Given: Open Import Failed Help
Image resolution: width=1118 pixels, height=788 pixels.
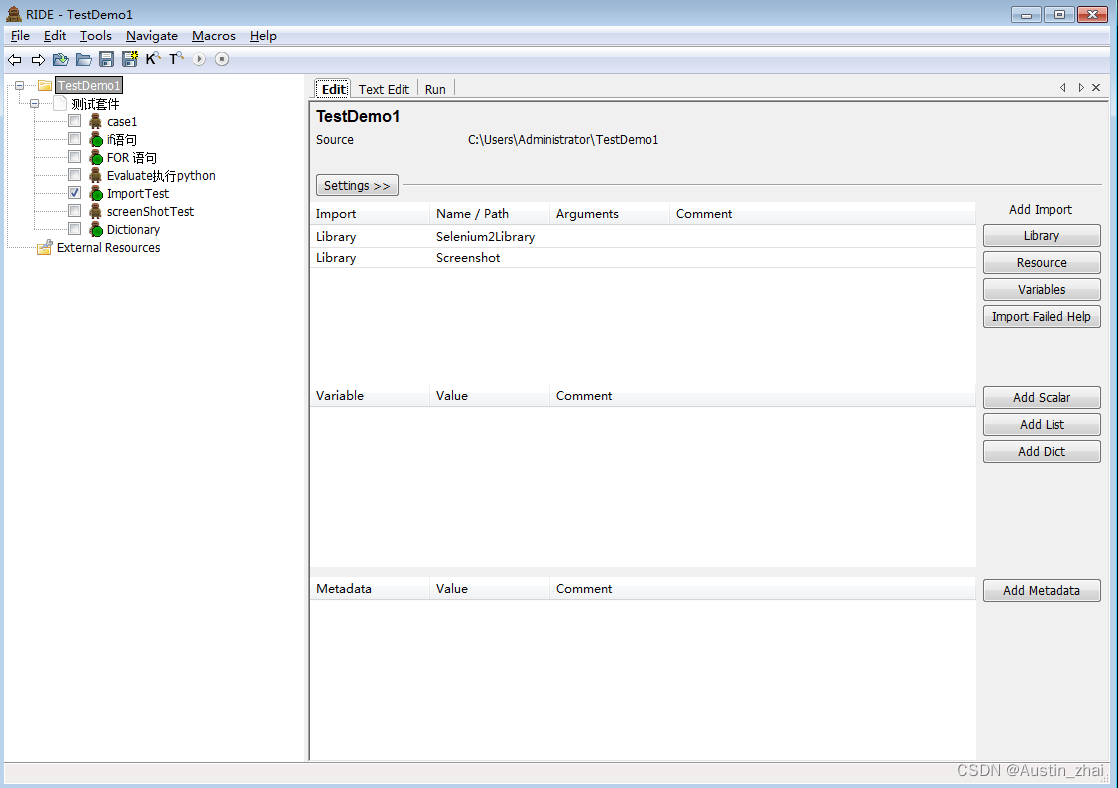Looking at the screenshot, I should [x=1042, y=317].
